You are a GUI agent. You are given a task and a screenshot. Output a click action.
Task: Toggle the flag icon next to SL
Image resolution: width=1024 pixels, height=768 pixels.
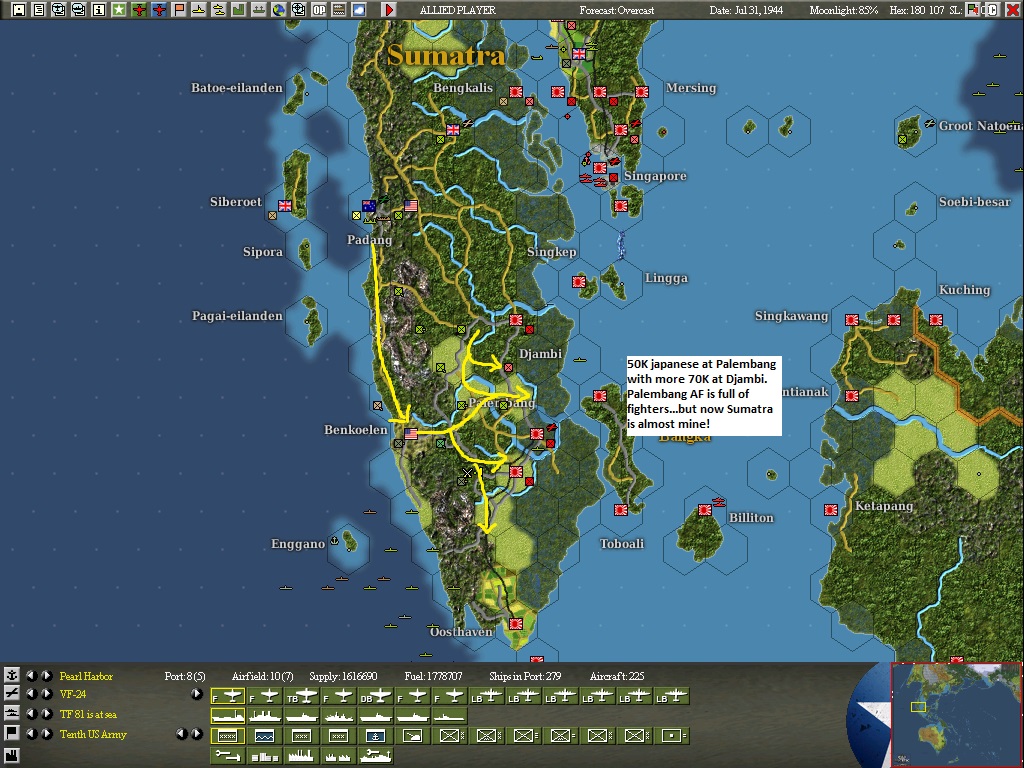973,10
